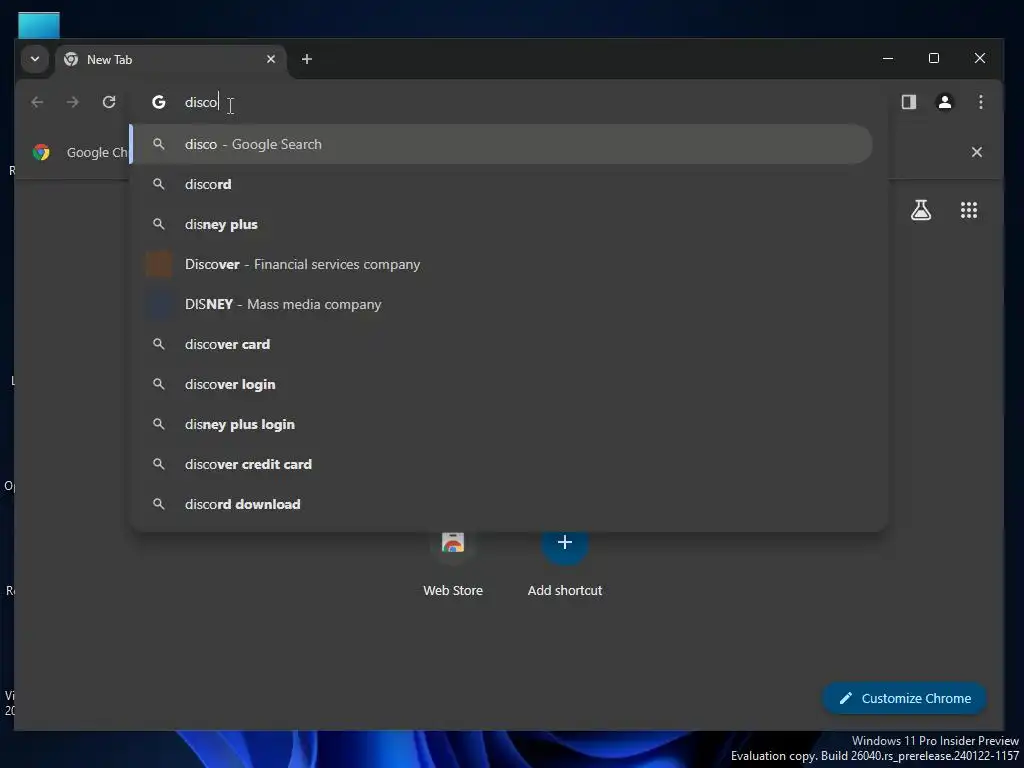The width and height of the screenshot is (1024, 768).
Task: Click the DISNEY entity thumbnail image
Action: (159, 304)
